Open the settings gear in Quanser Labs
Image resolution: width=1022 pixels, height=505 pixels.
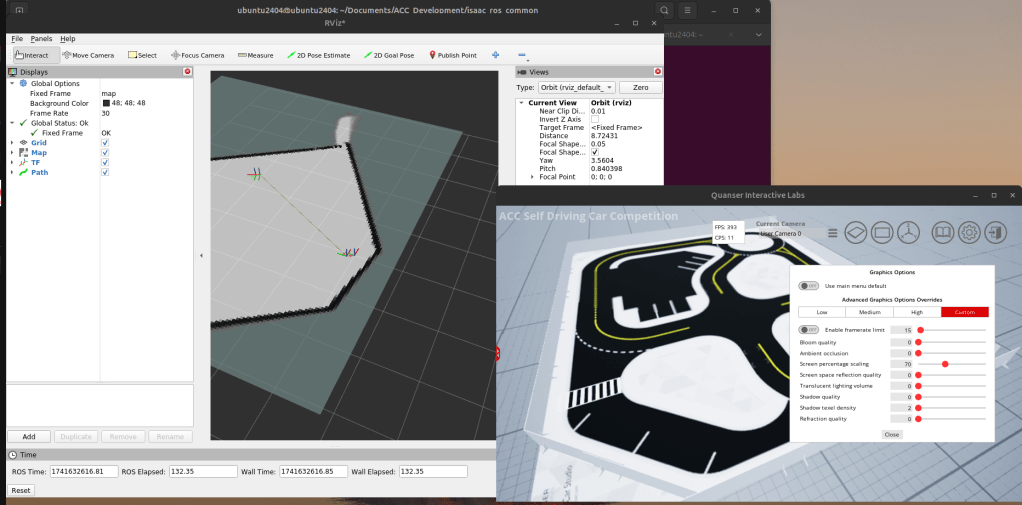tap(968, 232)
